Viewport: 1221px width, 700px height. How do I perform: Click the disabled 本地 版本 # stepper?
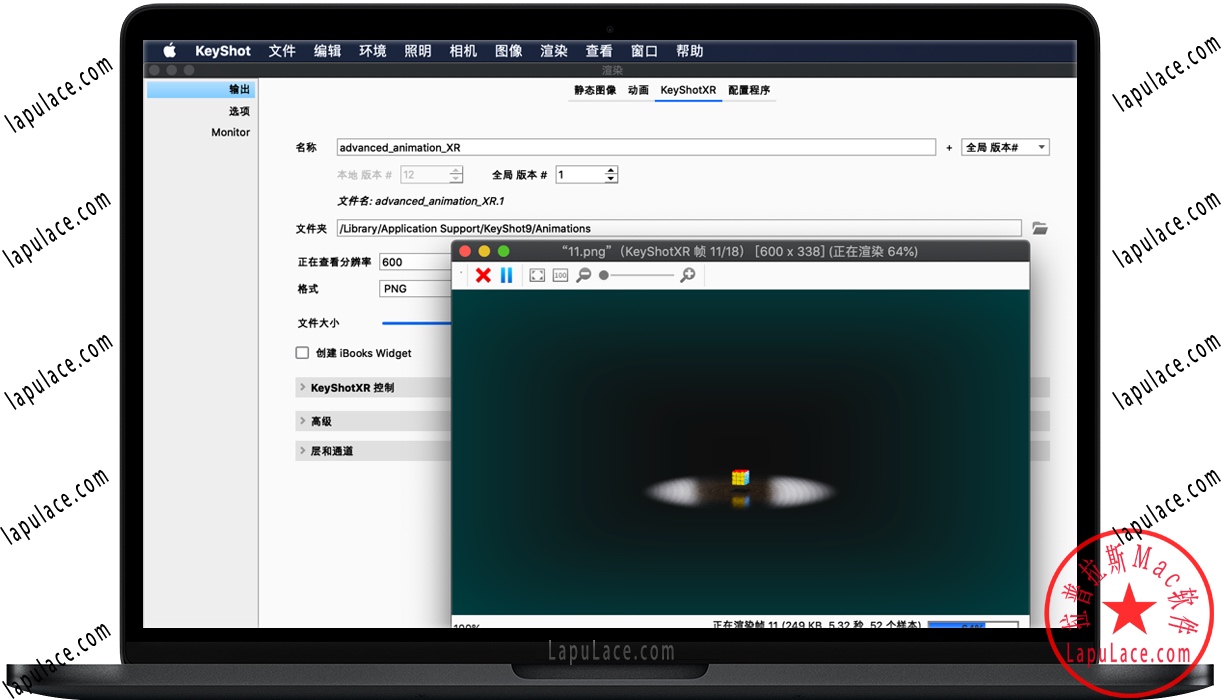pos(456,175)
